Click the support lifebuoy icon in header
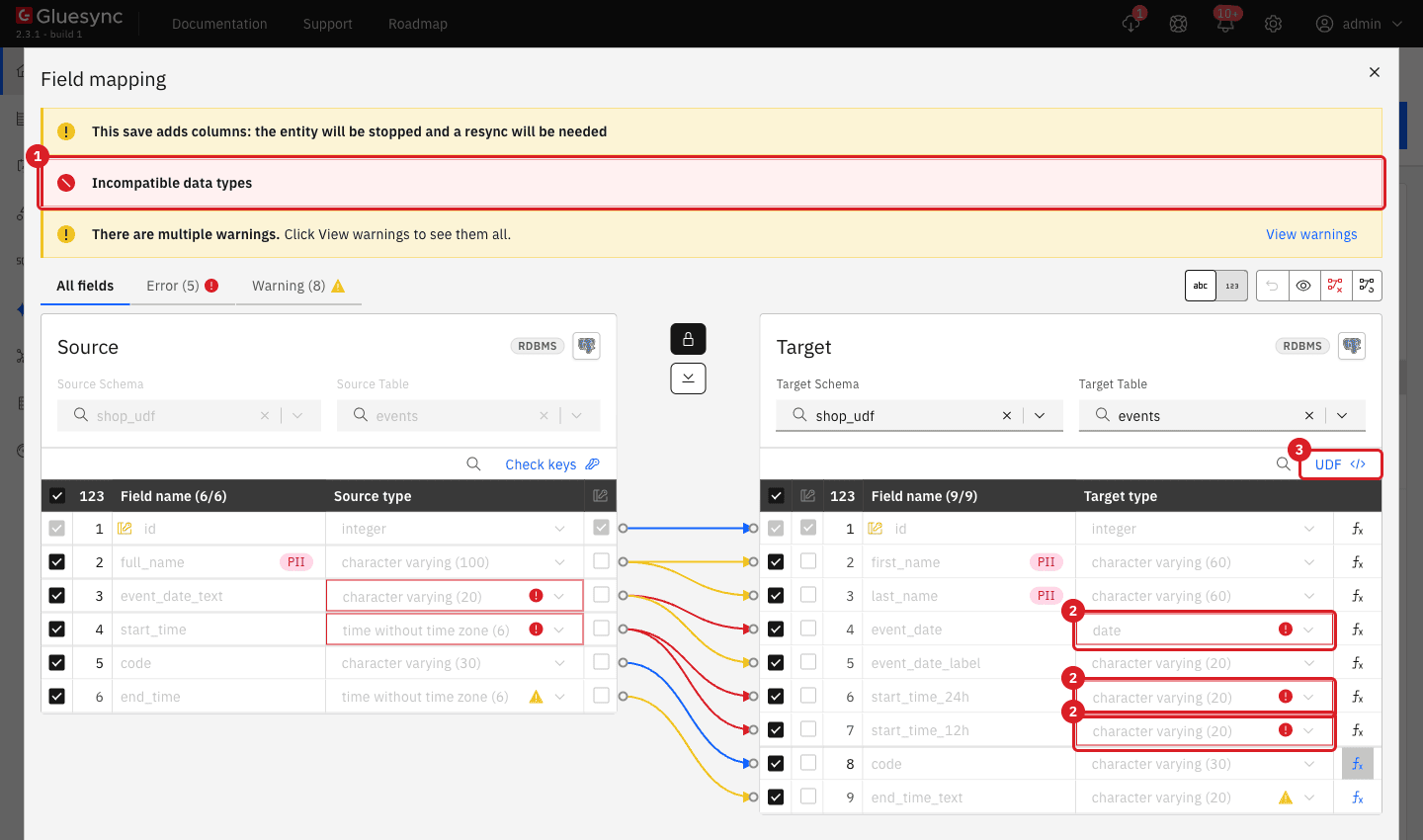This screenshot has width=1423, height=840. click(1178, 24)
